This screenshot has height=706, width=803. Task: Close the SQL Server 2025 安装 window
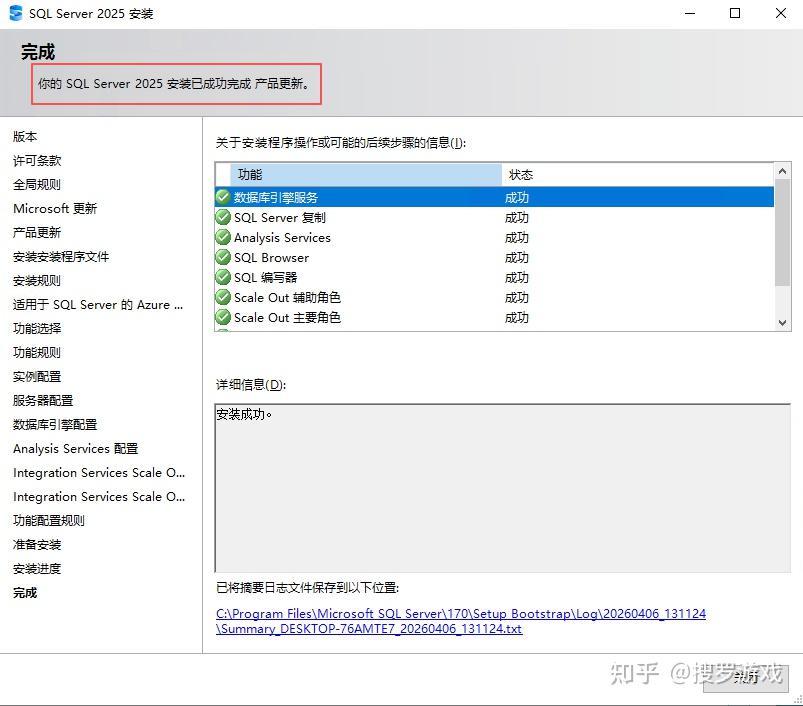[x=780, y=13]
